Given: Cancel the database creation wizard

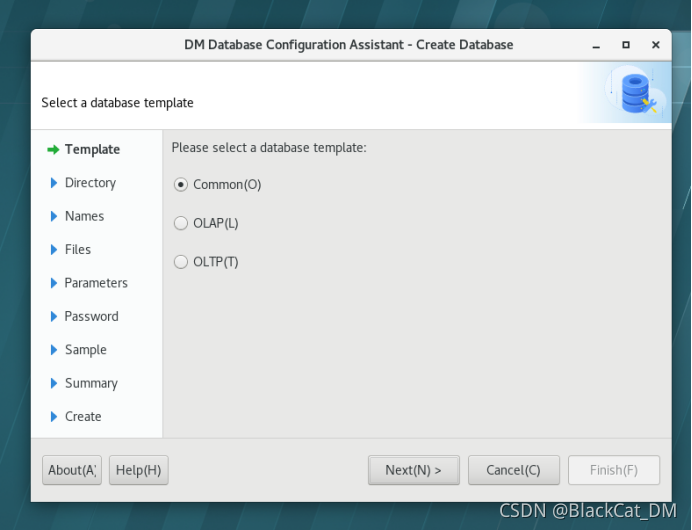Looking at the screenshot, I should [514, 470].
